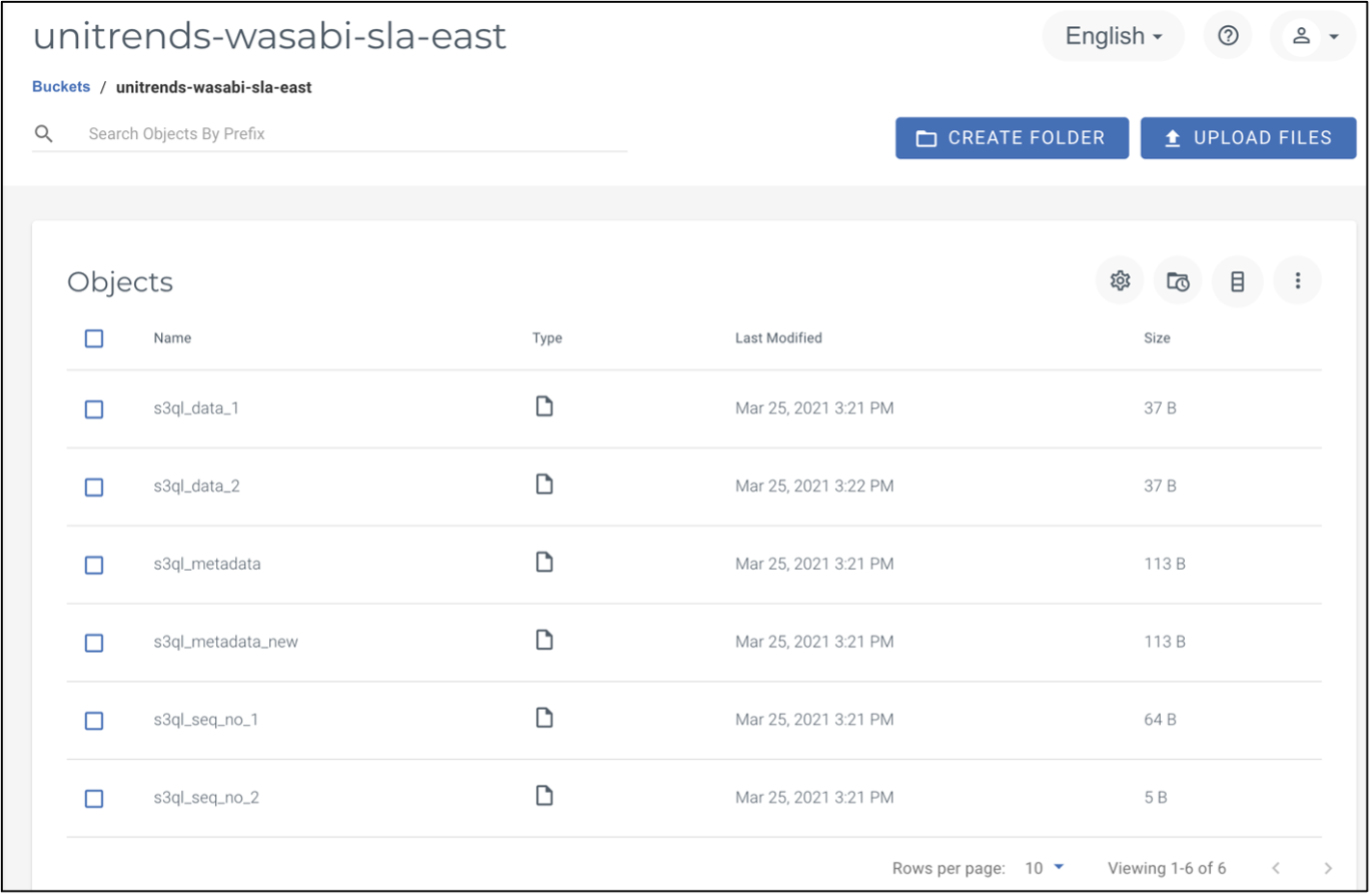Screen dimensions: 1372x895
Task: Tick the s3ql_seq_no_2 checkbox
Action: point(94,799)
